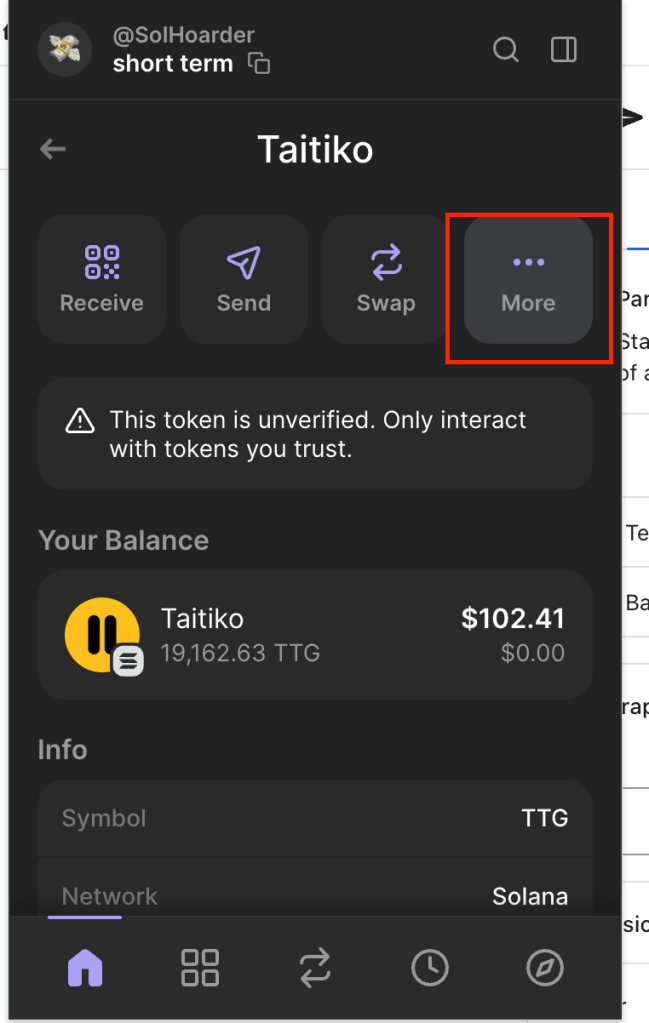Open the 'short term' account name

click(x=172, y=64)
